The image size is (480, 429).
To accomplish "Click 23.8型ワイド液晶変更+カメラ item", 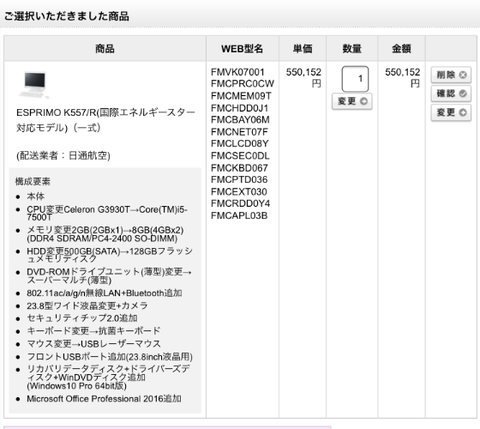I will pyautogui.click(x=87, y=306).
